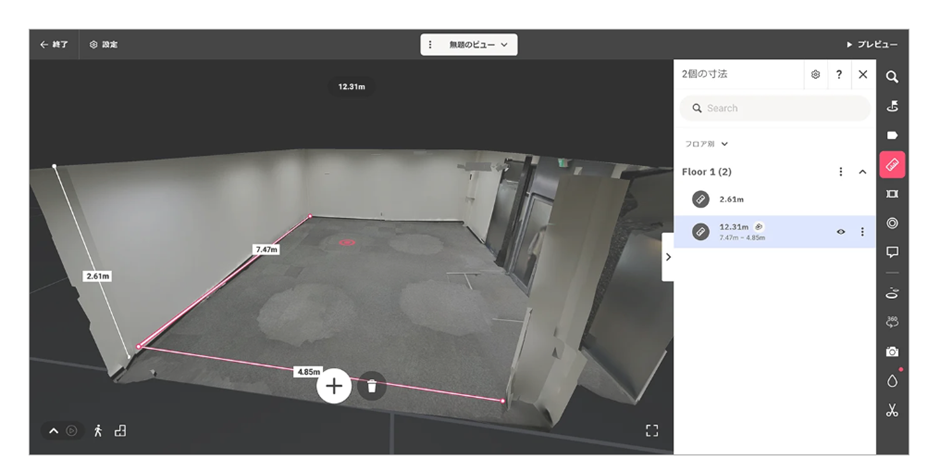Start the プレビュー preview
Viewport: 940px width, 473px height.
872,44
